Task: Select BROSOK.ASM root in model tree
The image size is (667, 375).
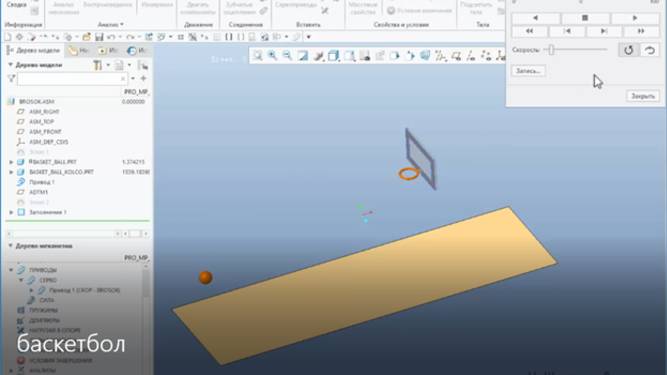Action: tap(36, 102)
